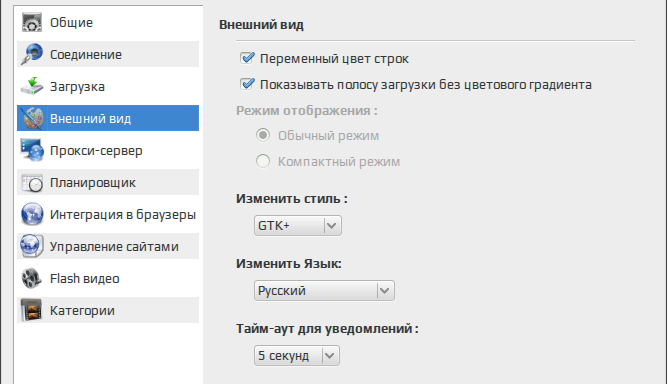This screenshot has height=384, width=667.
Task: Click the Режим отображения label
Action: tap(307, 111)
